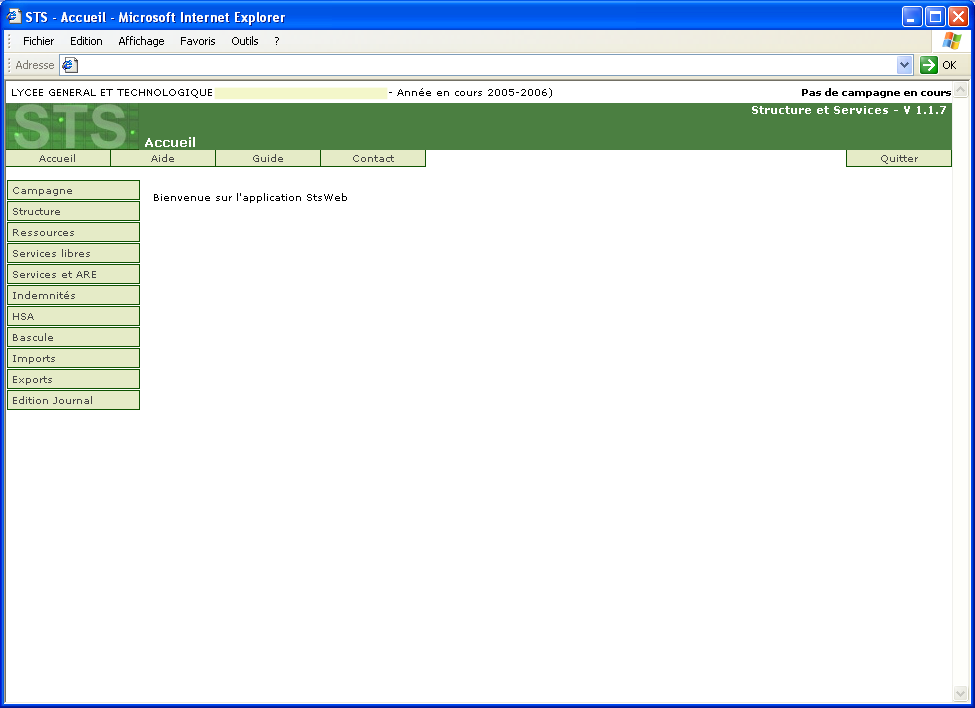Image resolution: width=975 pixels, height=708 pixels.
Task: Expand the address bar dropdown arrow
Action: [904, 65]
